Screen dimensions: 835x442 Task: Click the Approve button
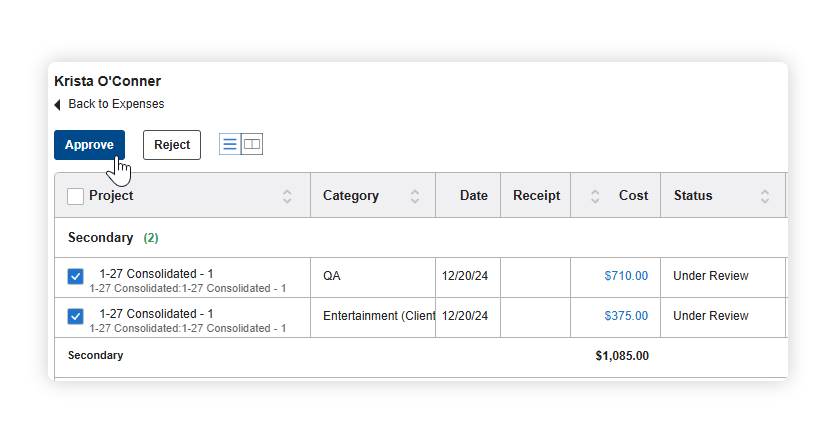point(89,145)
